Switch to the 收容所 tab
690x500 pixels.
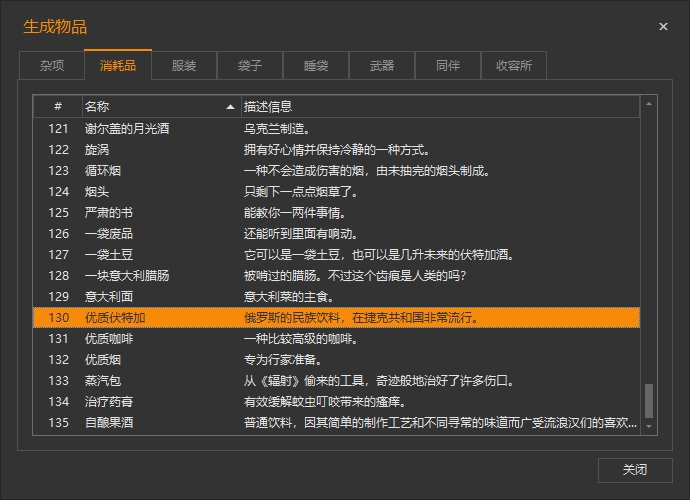coord(514,66)
